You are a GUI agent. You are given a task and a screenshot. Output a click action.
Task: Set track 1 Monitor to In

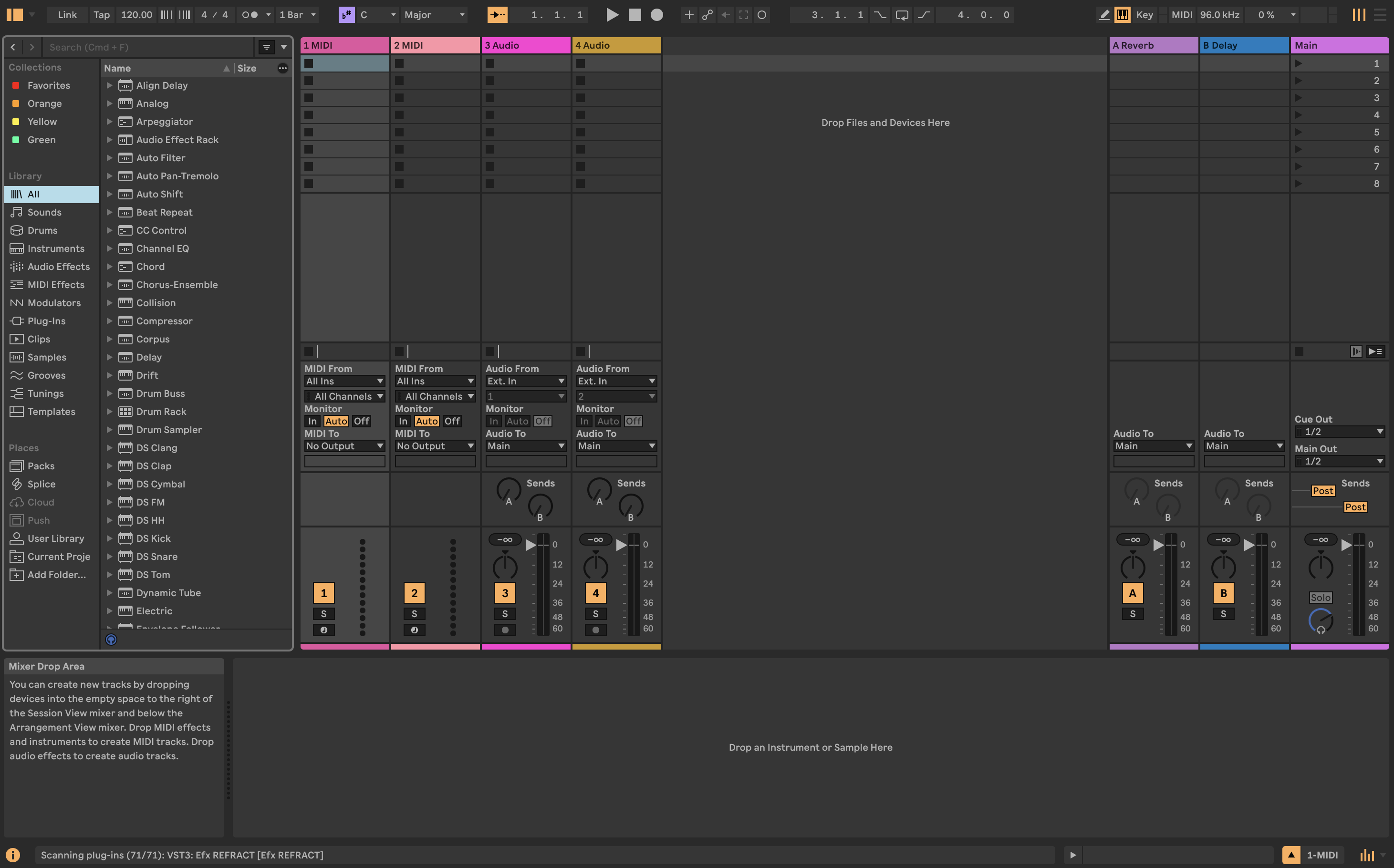tap(312, 421)
